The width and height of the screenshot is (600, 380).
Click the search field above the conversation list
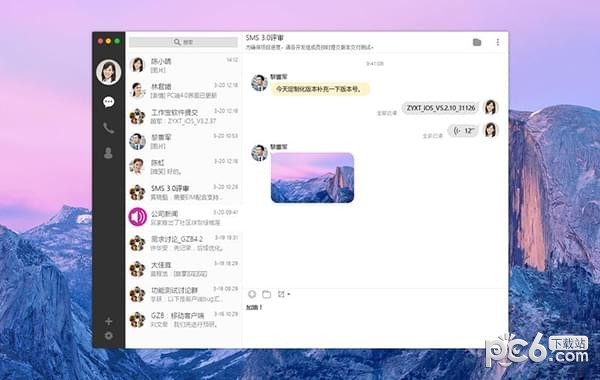click(183, 42)
